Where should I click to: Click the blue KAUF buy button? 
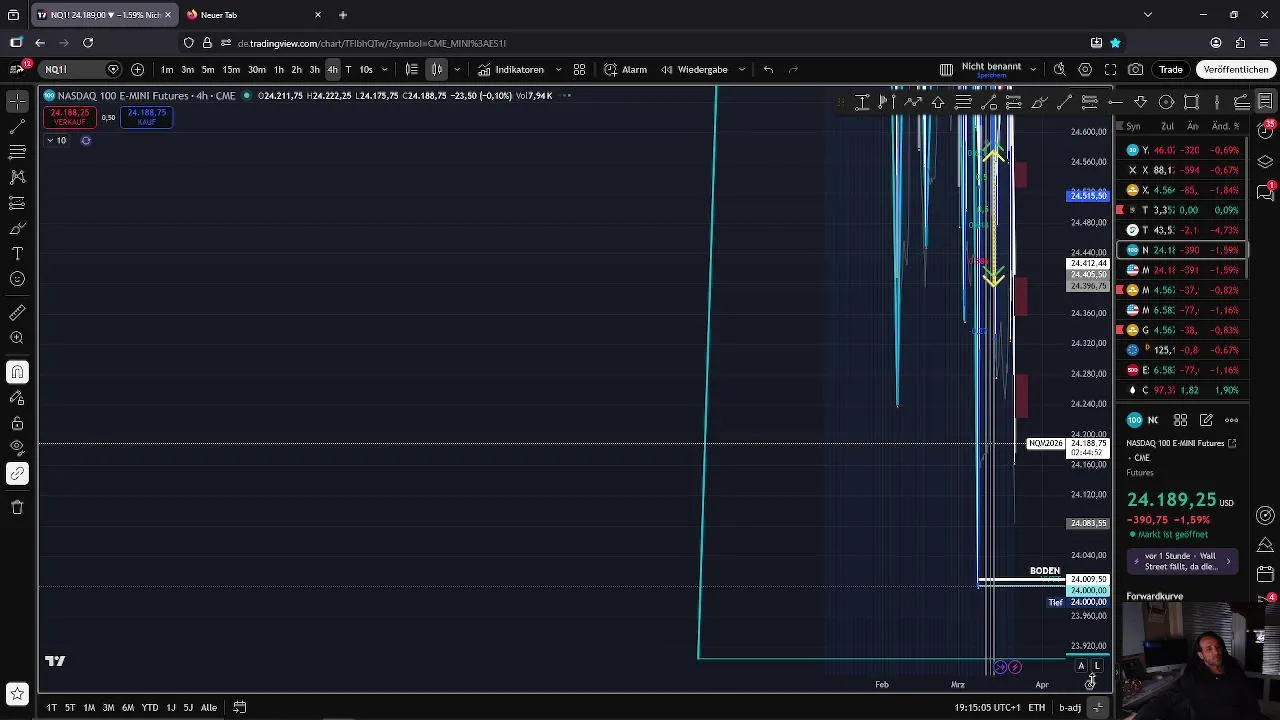pos(147,117)
